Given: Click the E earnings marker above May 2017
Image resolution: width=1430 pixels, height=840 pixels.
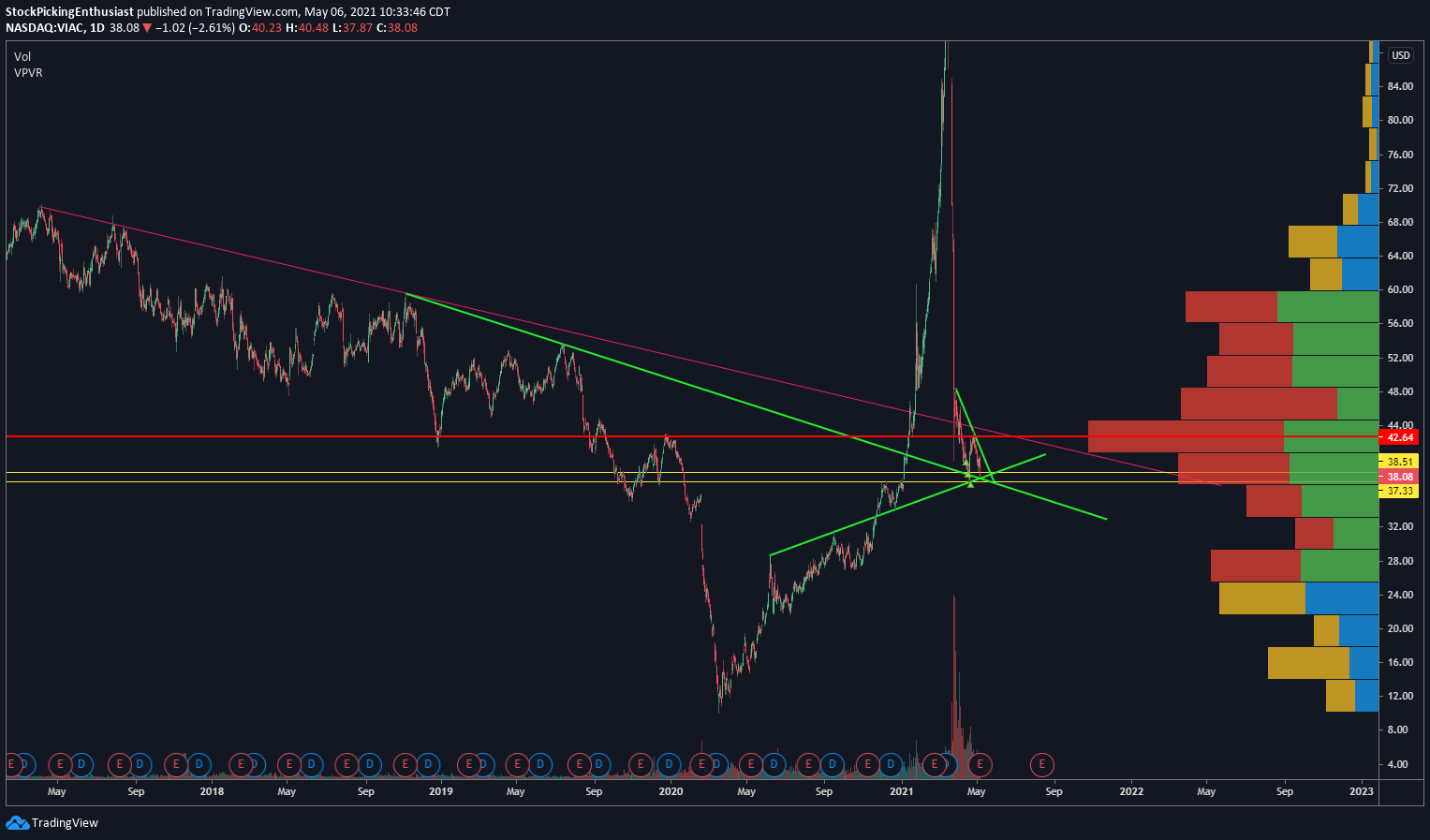Looking at the screenshot, I should [x=61, y=765].
